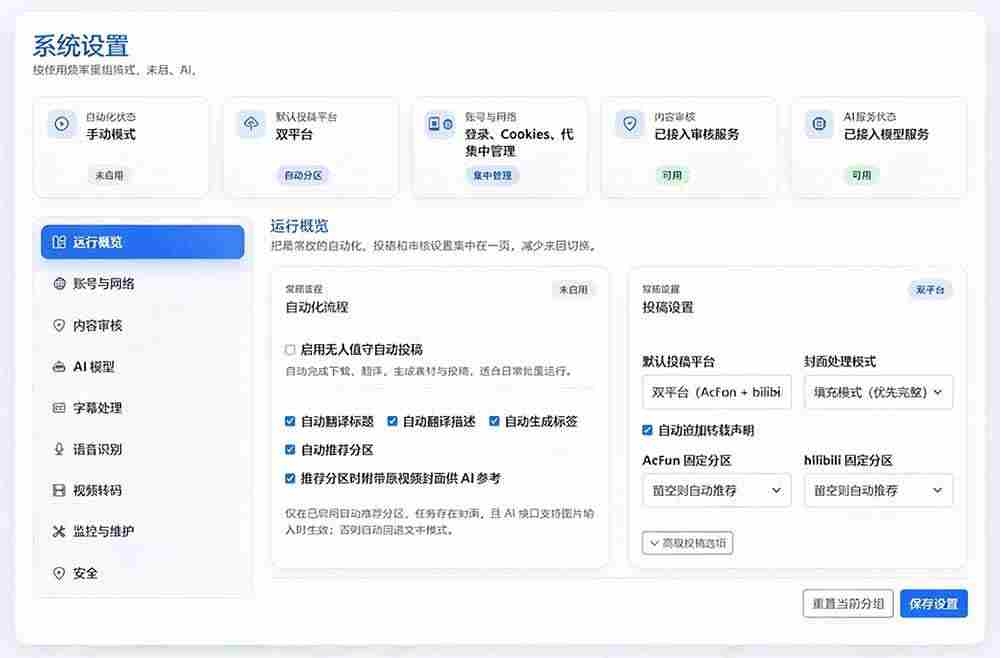This screenshot has width=1000, height=658.
Task: Click the 自动分区 badge
Action: 303,175
